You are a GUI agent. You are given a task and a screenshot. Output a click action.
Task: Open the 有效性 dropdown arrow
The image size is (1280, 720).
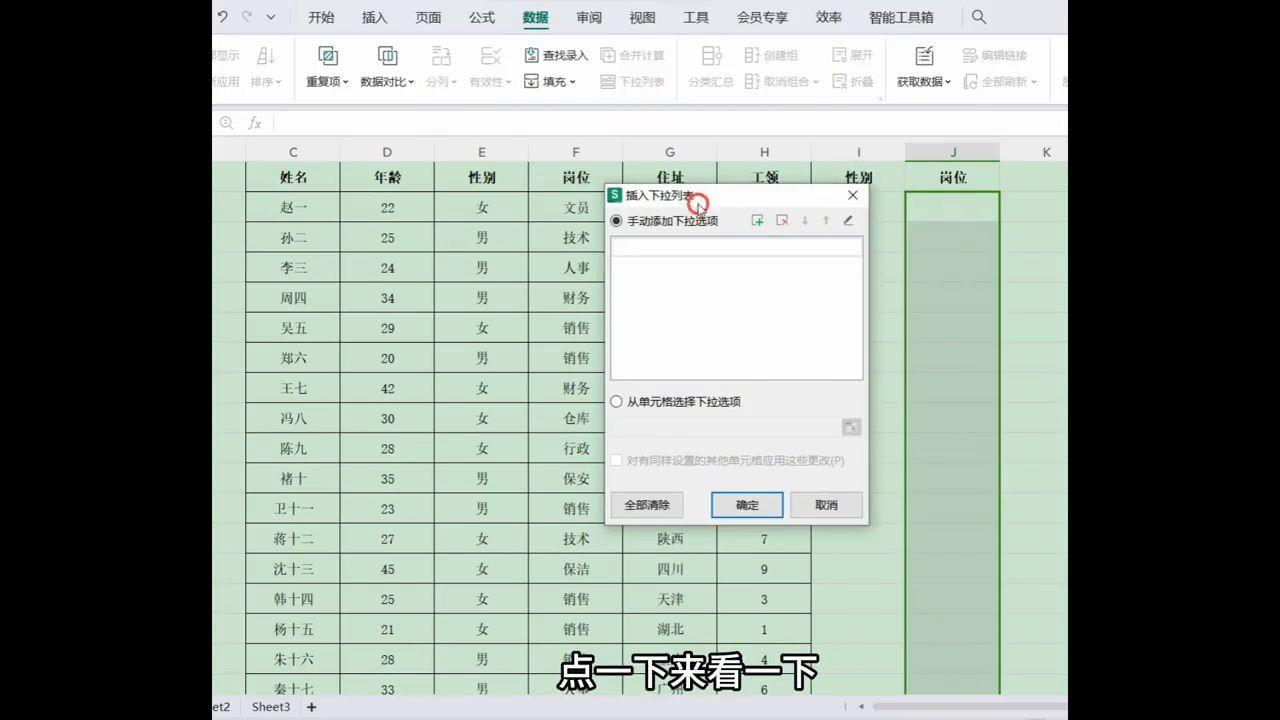[508, 82]
